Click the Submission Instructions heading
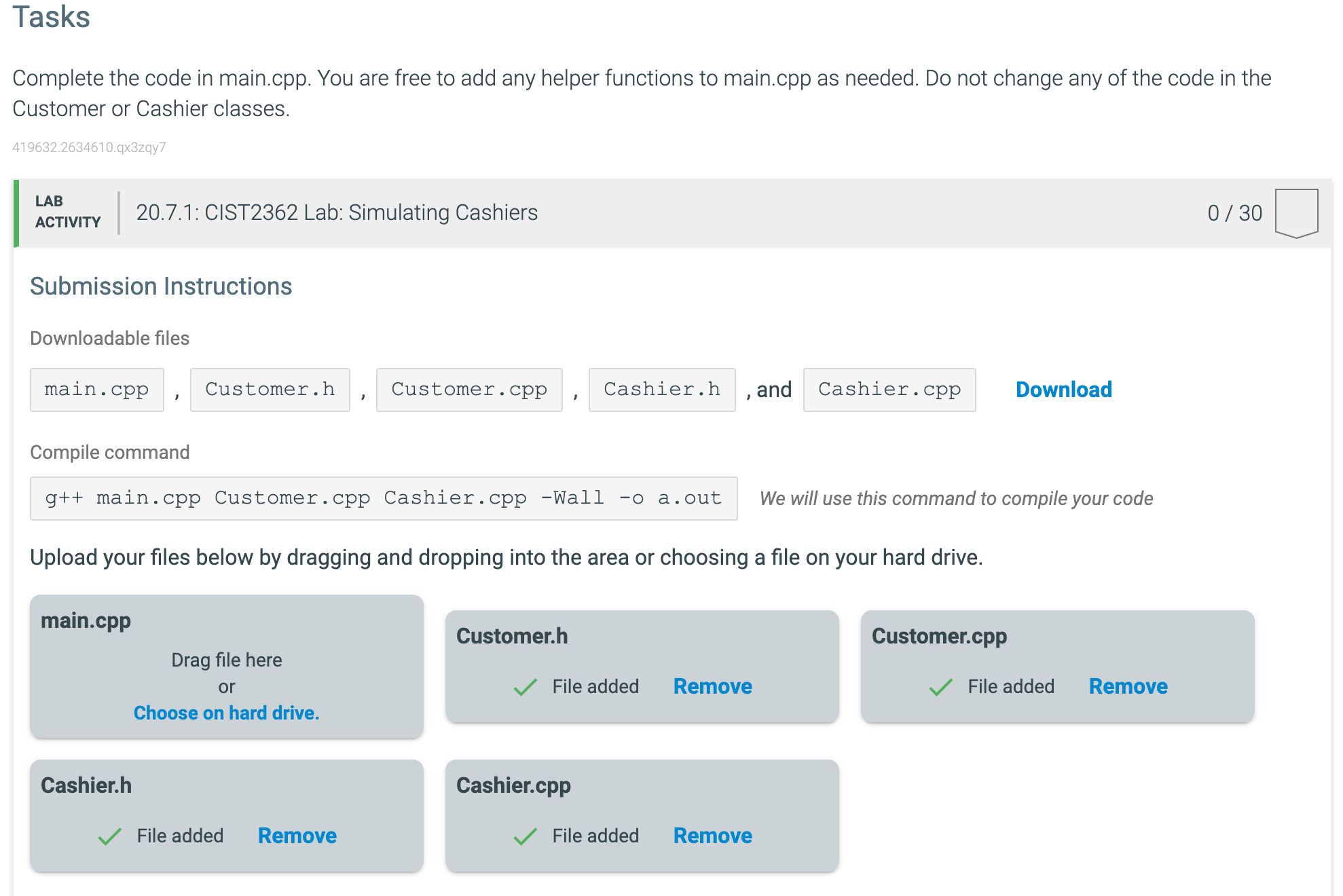 click(x=161, y=286)
